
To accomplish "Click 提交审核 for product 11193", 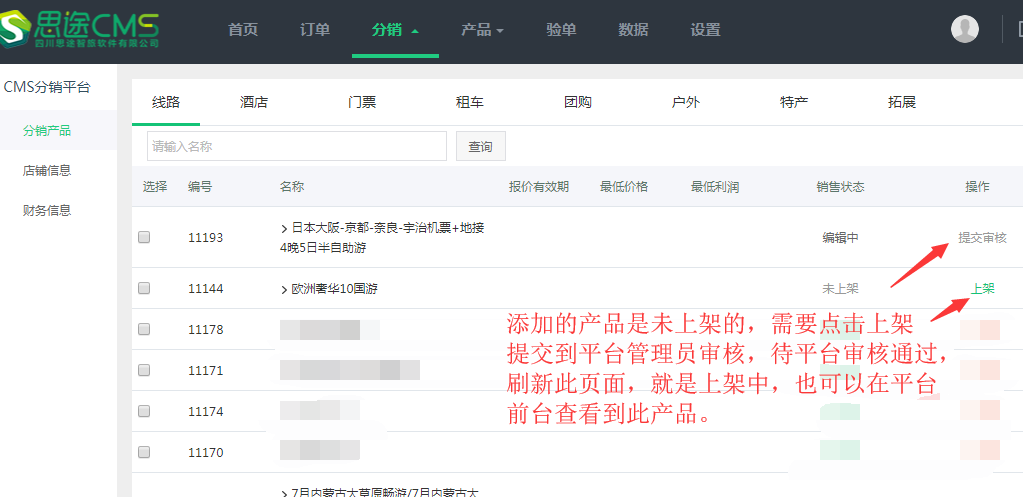I will (x=982, y=238).
